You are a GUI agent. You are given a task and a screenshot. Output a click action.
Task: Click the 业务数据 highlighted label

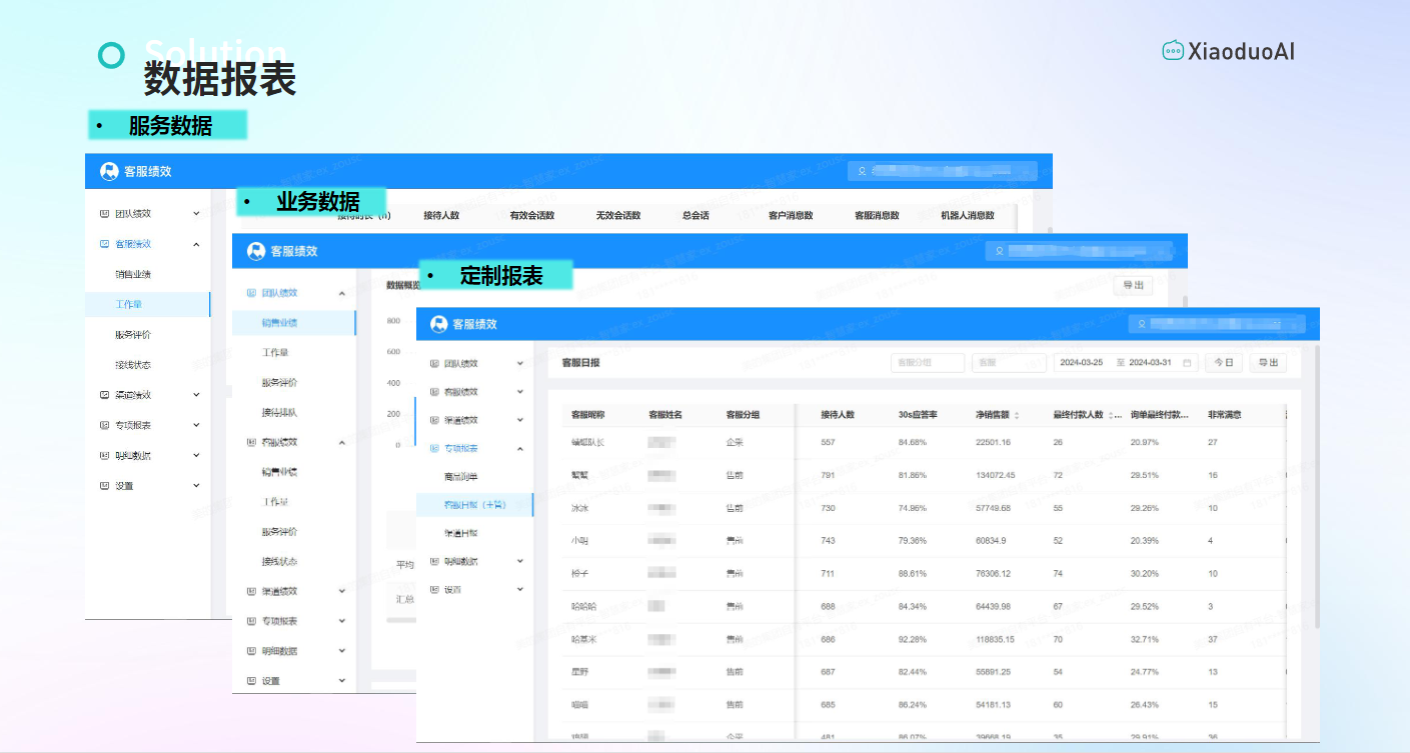(313, 201)
